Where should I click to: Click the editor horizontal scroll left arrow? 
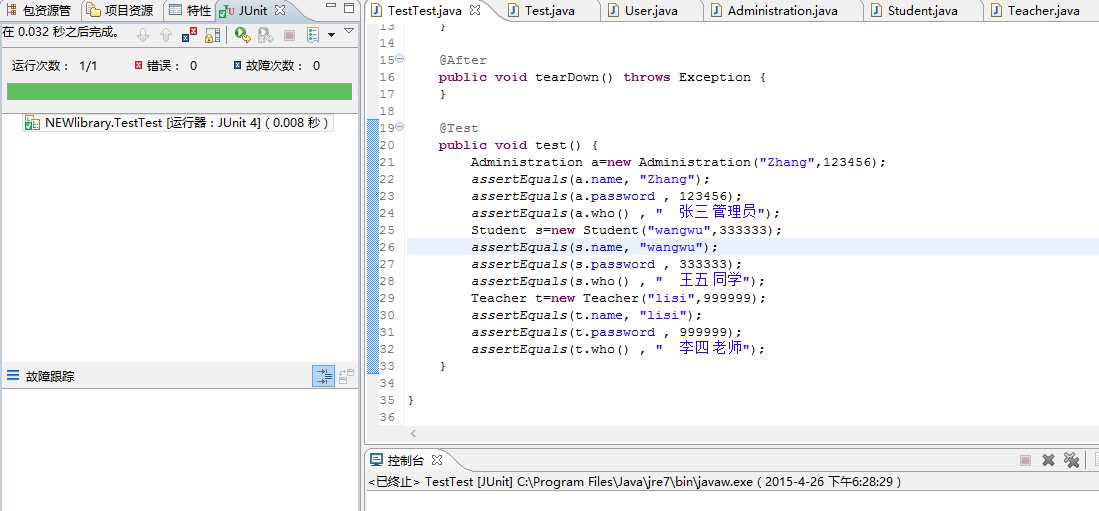point(413,434)
